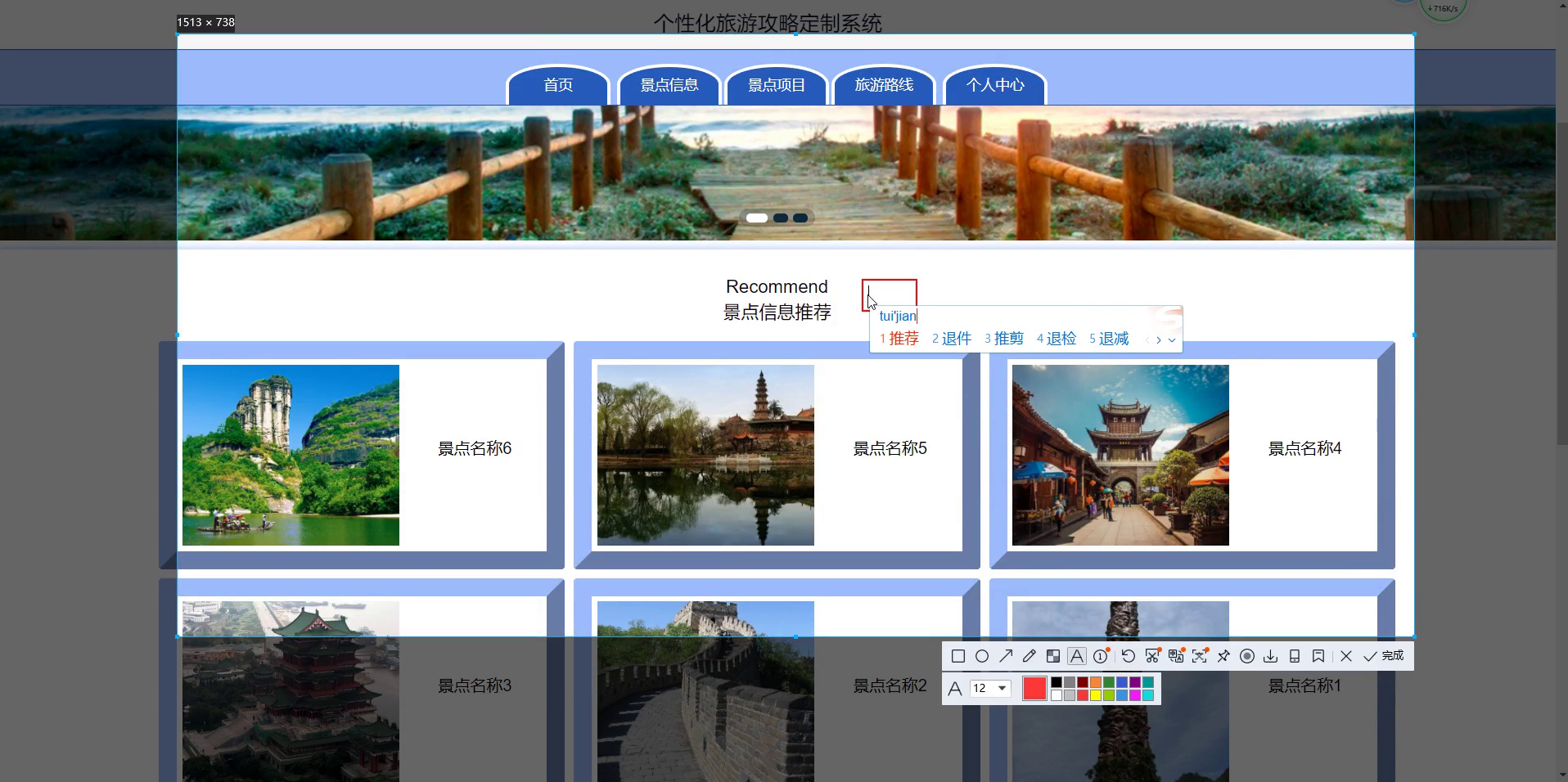Select the third banner carousel indicator
This screenshot has height=782, width=1568.
click(800, 218)
